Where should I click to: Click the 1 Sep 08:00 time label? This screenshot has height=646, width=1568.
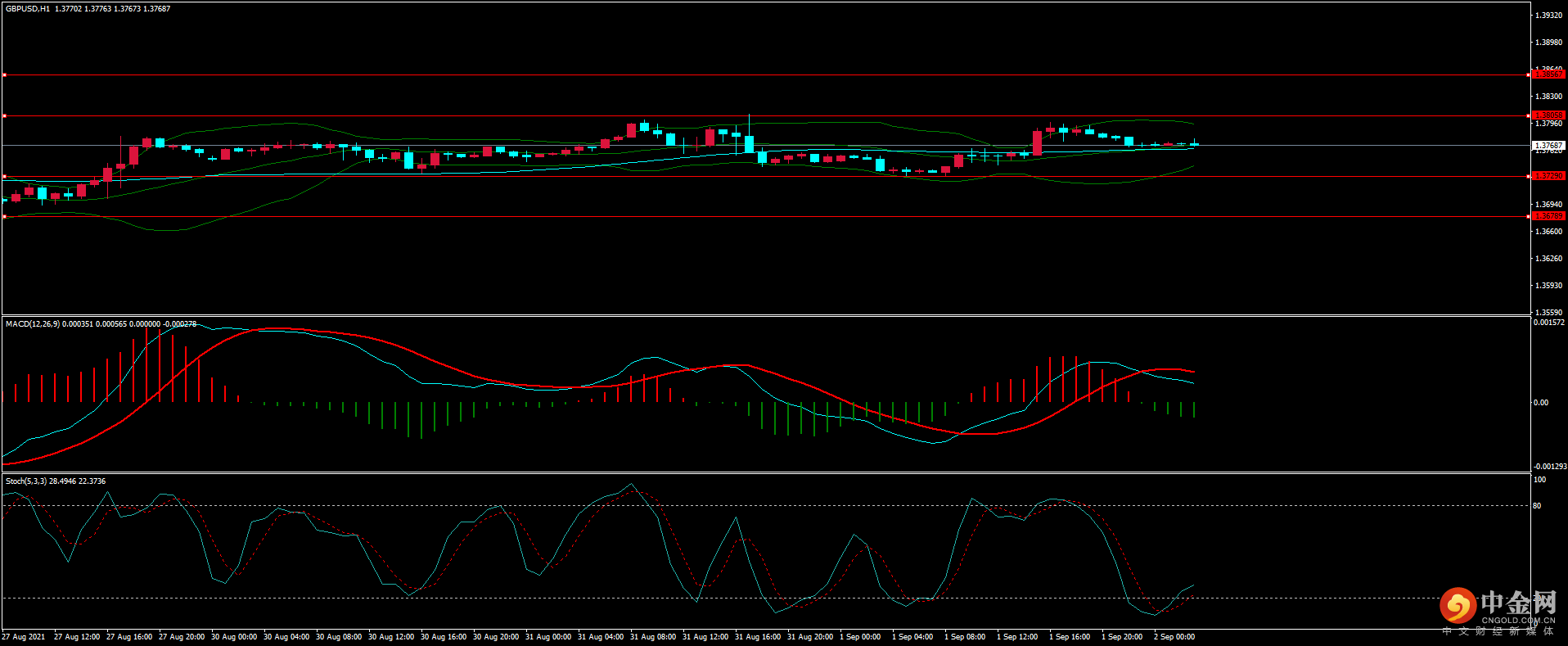965,637
